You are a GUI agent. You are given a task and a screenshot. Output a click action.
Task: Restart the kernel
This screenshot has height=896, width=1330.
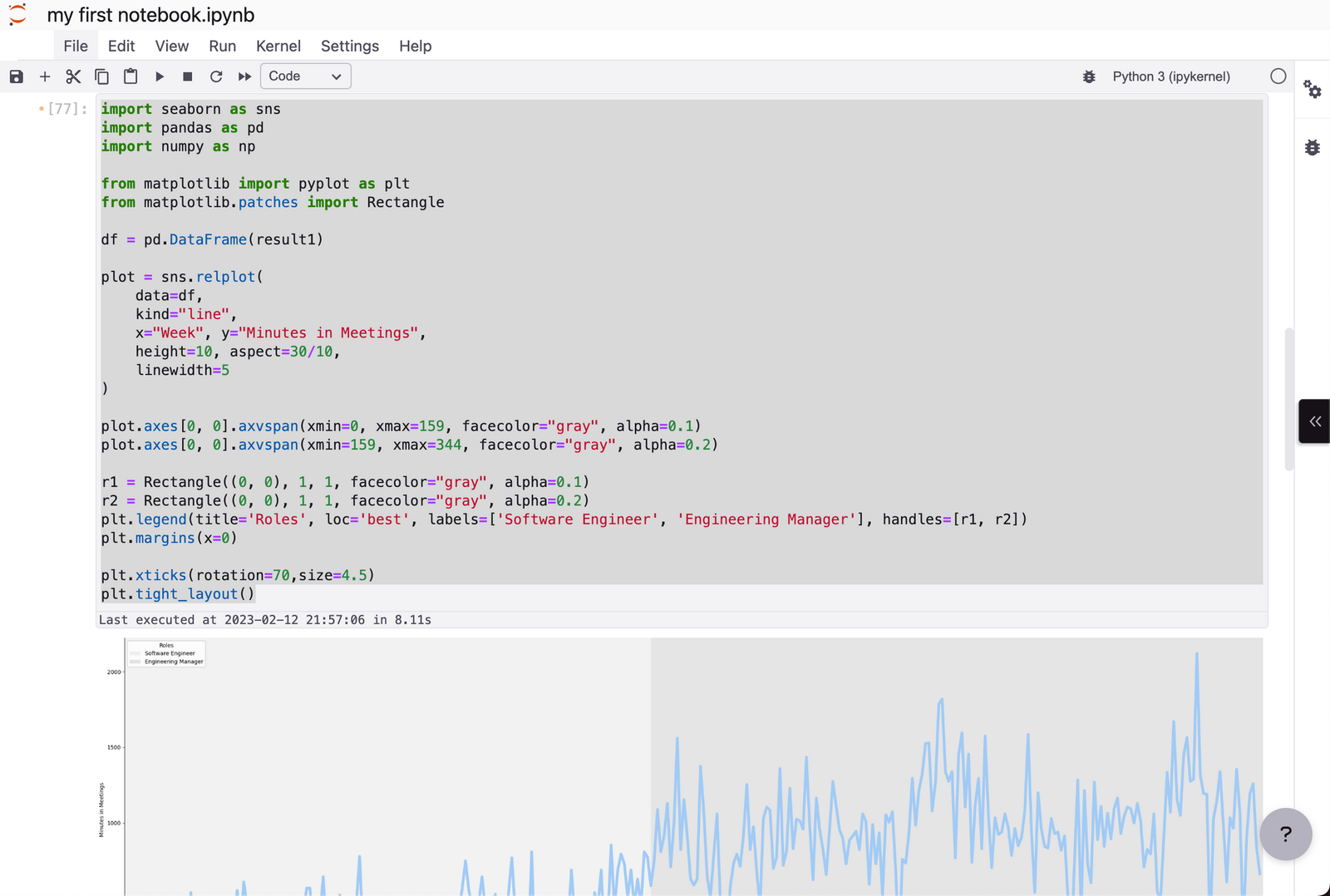pos(216,76)
